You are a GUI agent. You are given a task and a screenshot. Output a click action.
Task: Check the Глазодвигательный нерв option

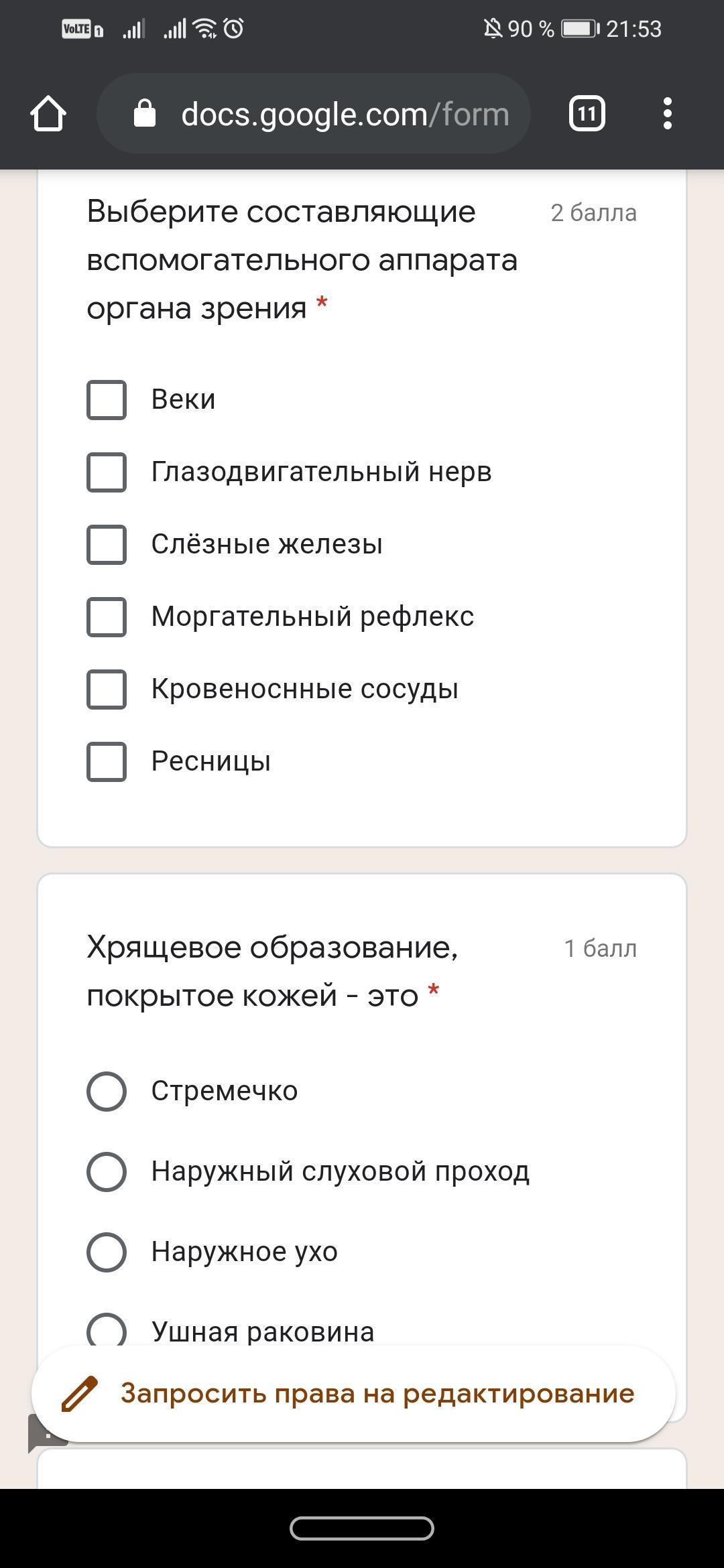pyautogui.click(x=107, y=472)
